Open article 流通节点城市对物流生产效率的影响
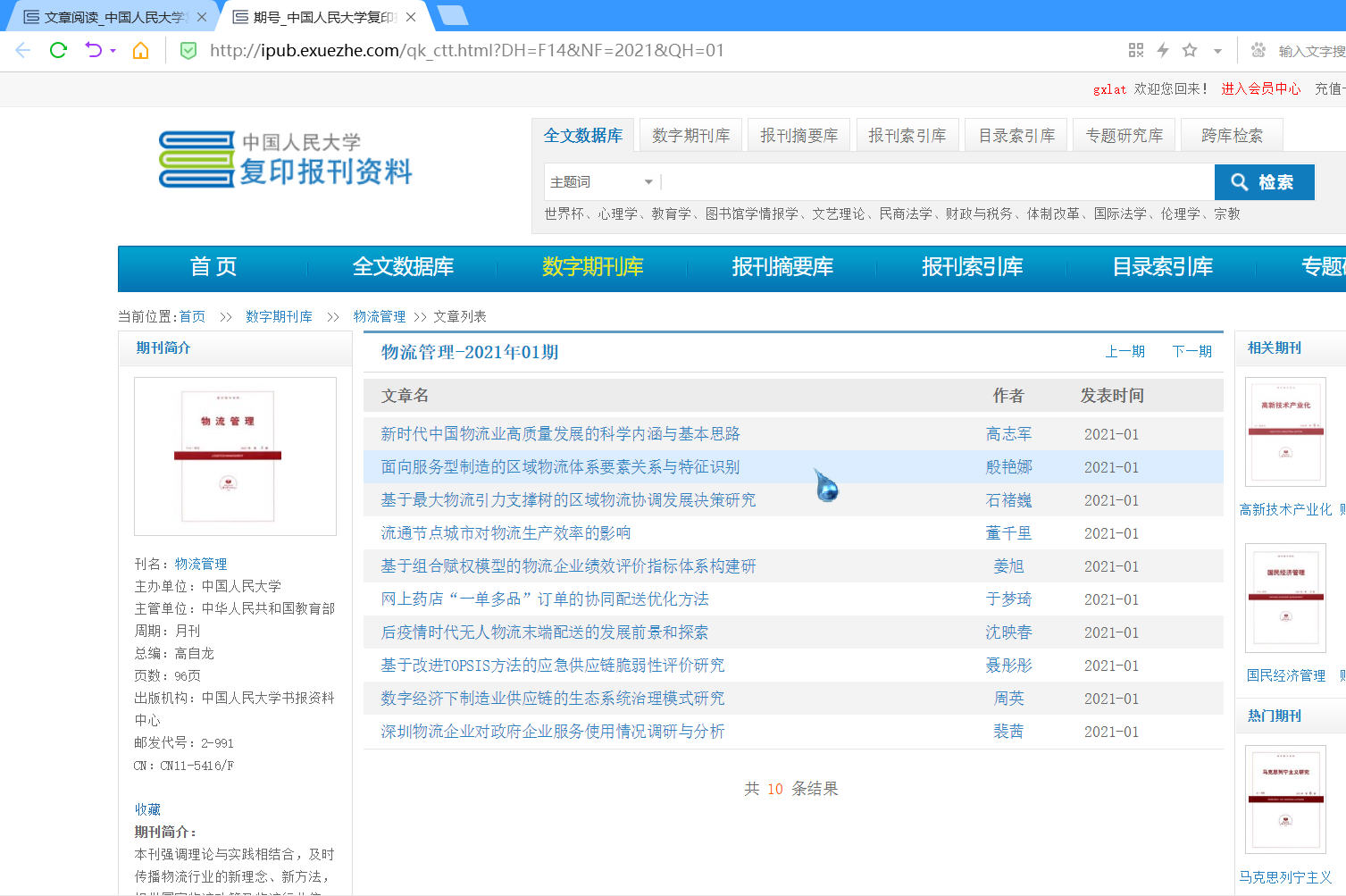 tap(506, 533)
